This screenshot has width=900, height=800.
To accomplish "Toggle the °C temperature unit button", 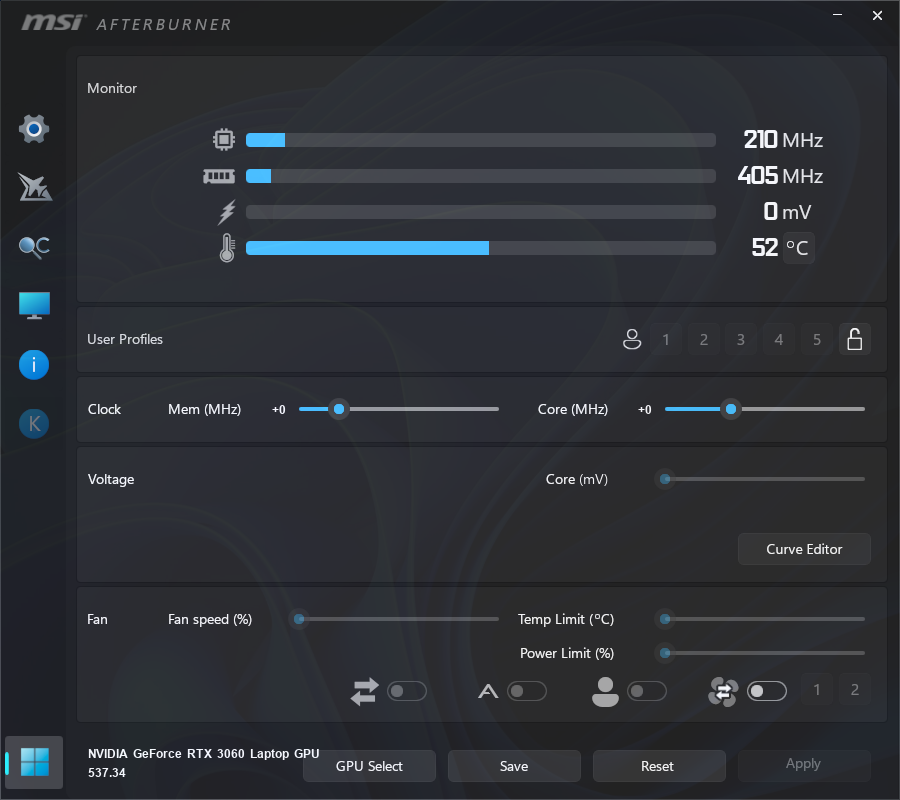I will pyautogui.click(x=798, y=248).
